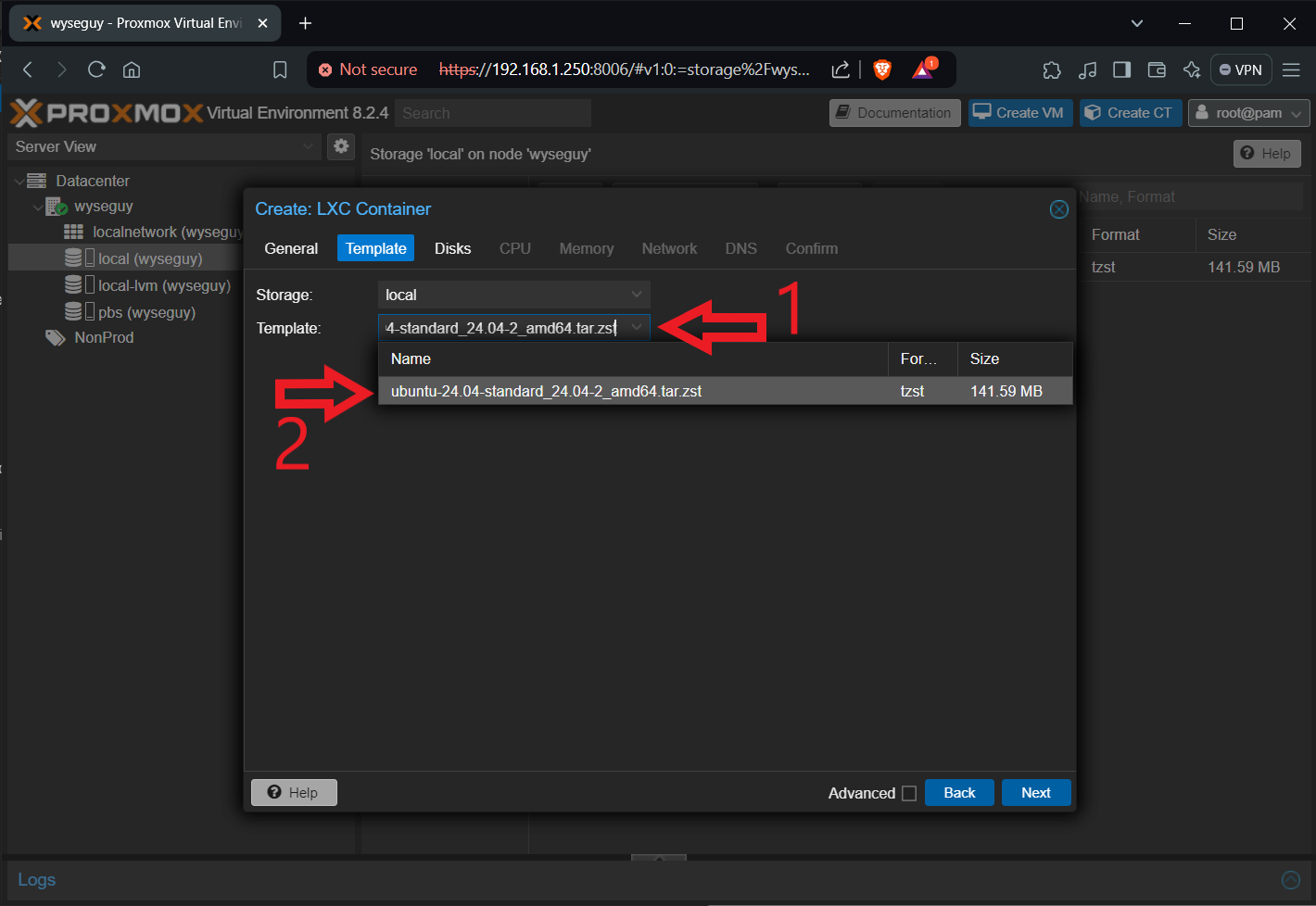The image size is (1316, 906).
Task: Click the pbs storage icon
Action: coord(80,312)
